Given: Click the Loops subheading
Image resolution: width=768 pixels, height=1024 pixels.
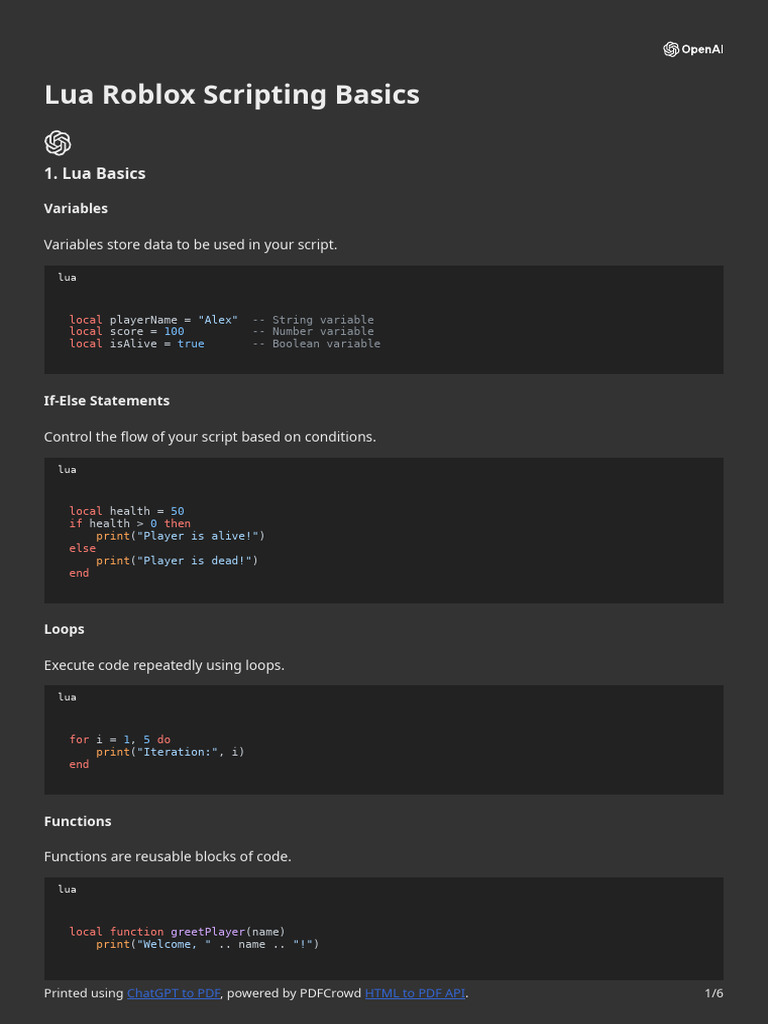Looking at the screenshot, I should (64, 629).
